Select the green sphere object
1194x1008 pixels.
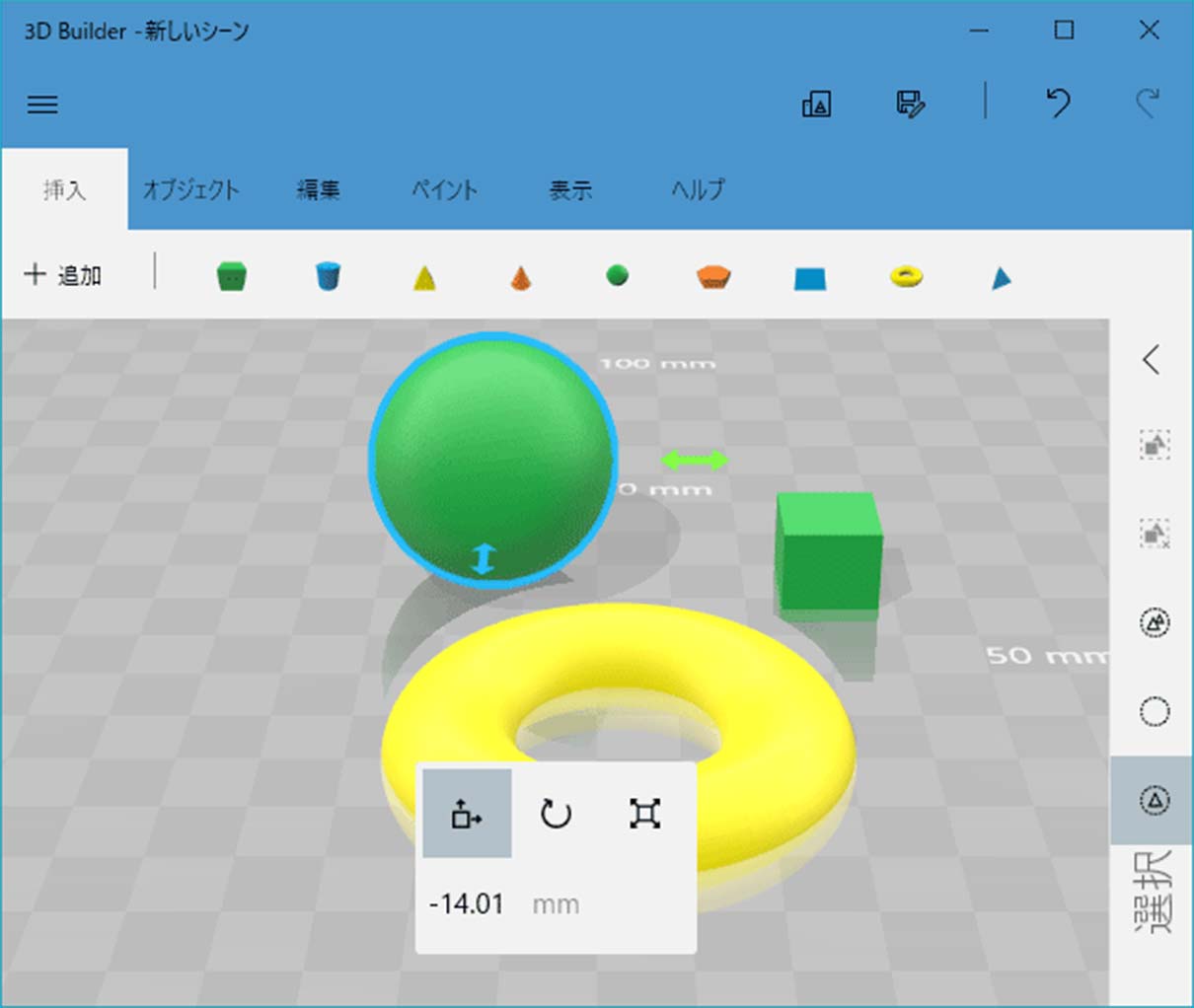(493, 459)
